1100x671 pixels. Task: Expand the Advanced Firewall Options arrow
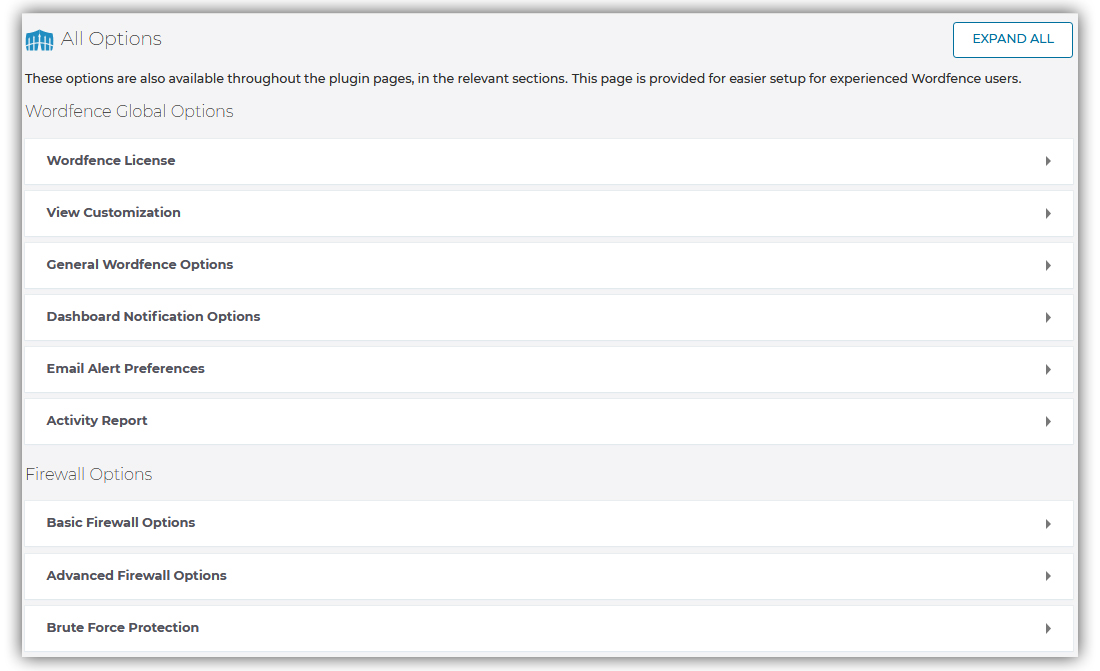[1048, 576]
